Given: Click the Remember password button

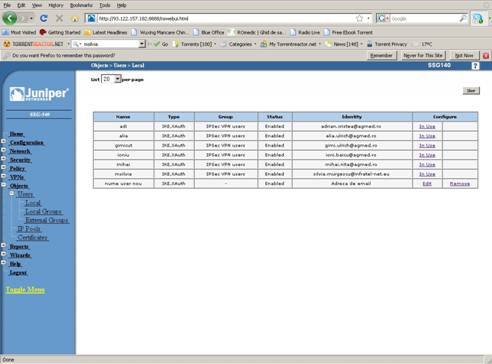Looking at the screenshot, I should 381,56.
